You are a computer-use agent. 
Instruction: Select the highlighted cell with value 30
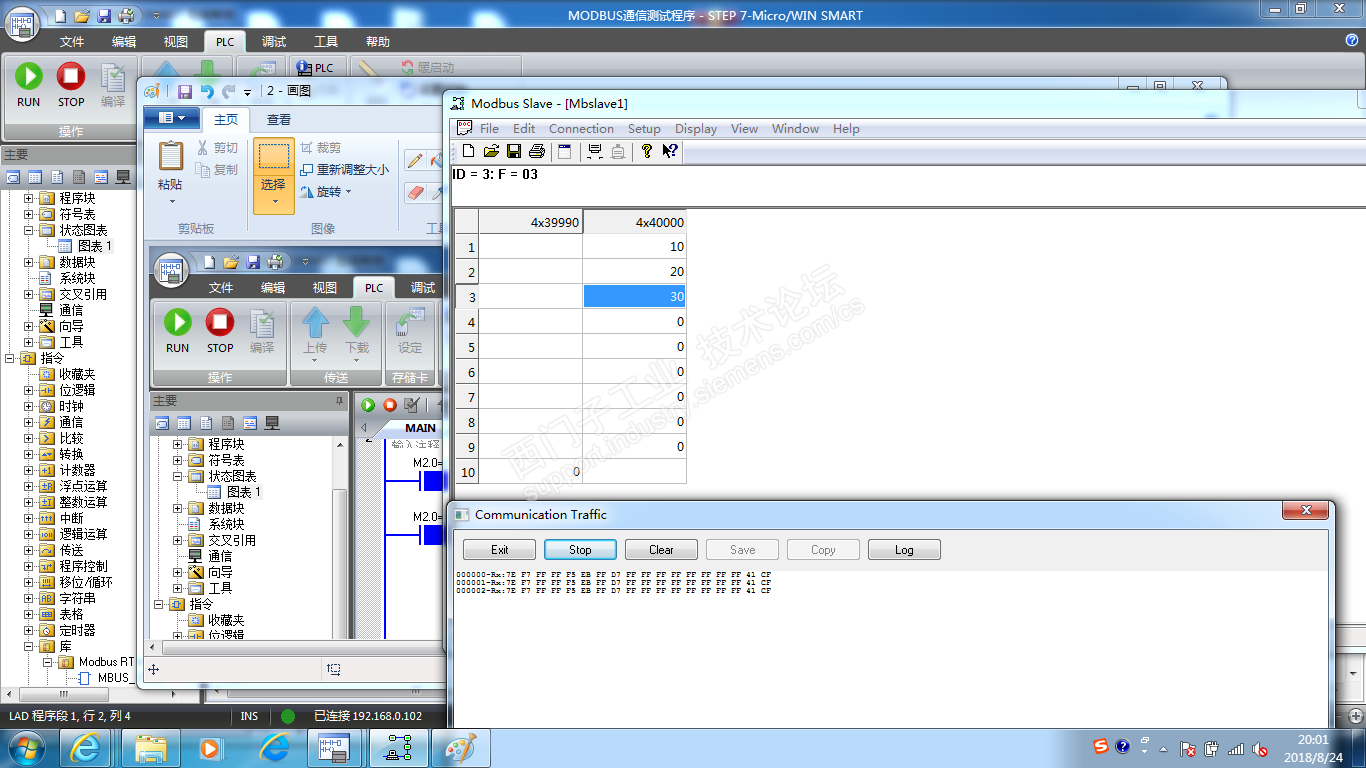point(635,297)
